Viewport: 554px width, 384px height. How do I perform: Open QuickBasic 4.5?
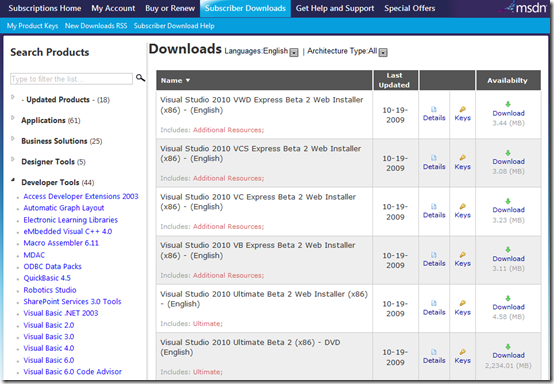(47, 278)
